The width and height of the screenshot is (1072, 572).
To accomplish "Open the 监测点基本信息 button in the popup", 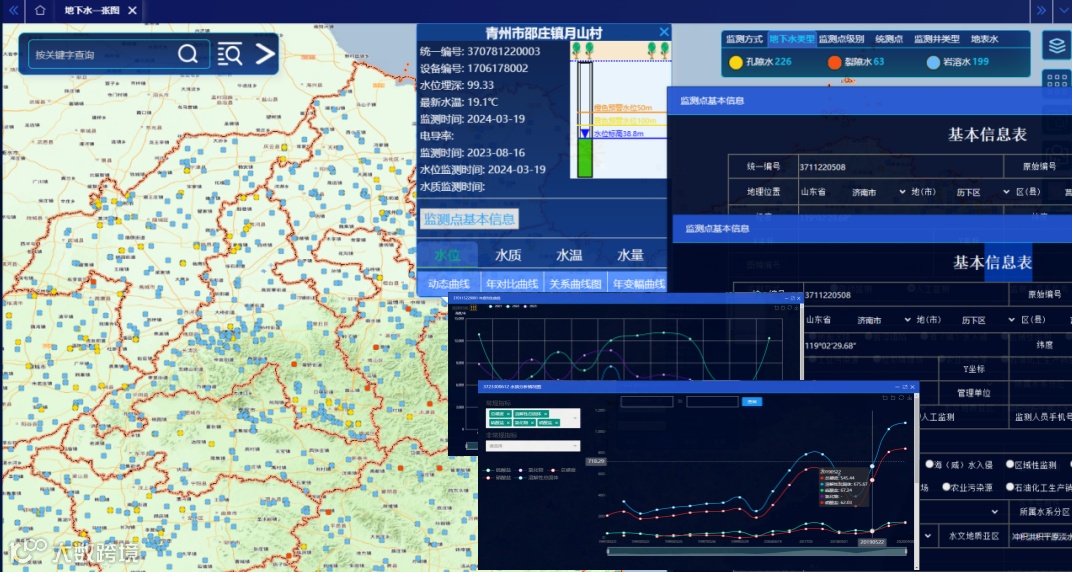I will (469, 219).
